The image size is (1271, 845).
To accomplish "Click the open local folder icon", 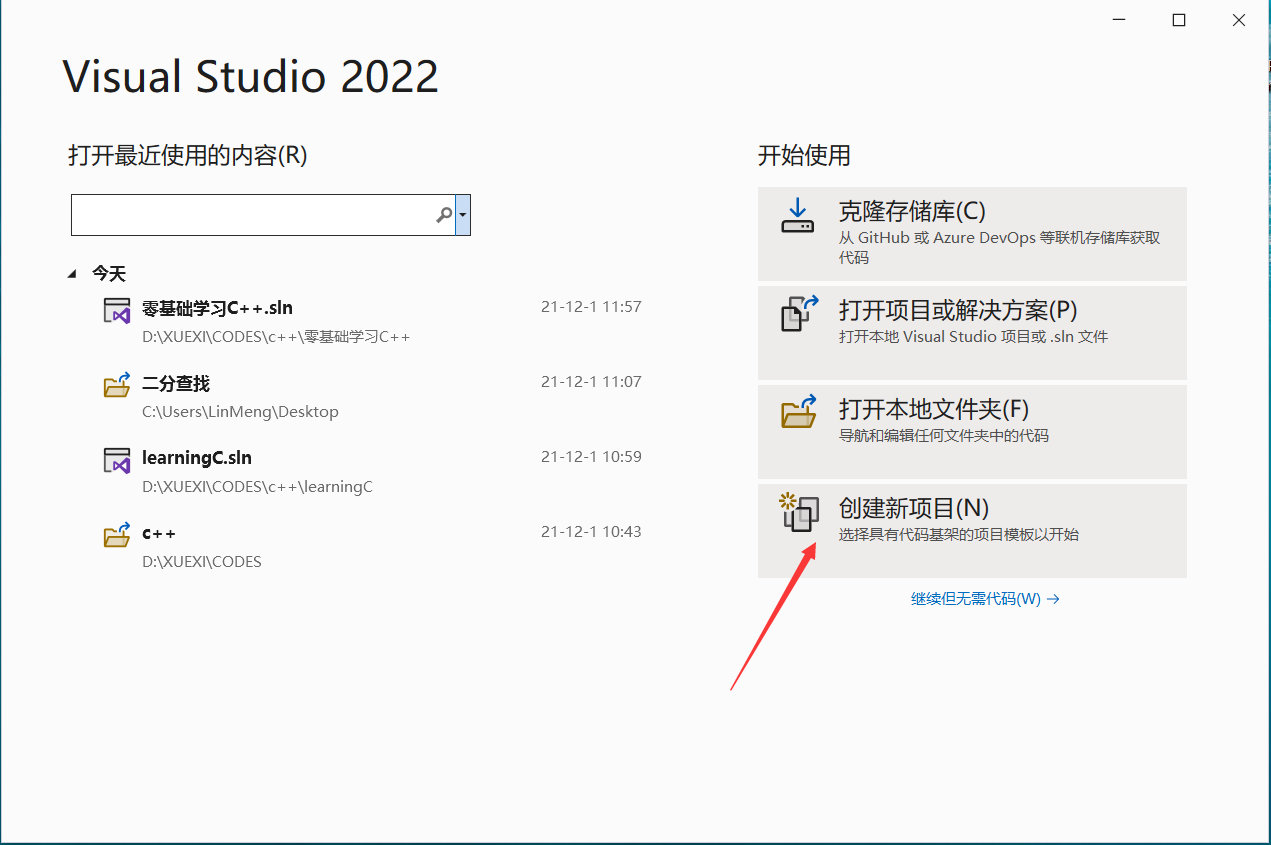I will [799, 411].
